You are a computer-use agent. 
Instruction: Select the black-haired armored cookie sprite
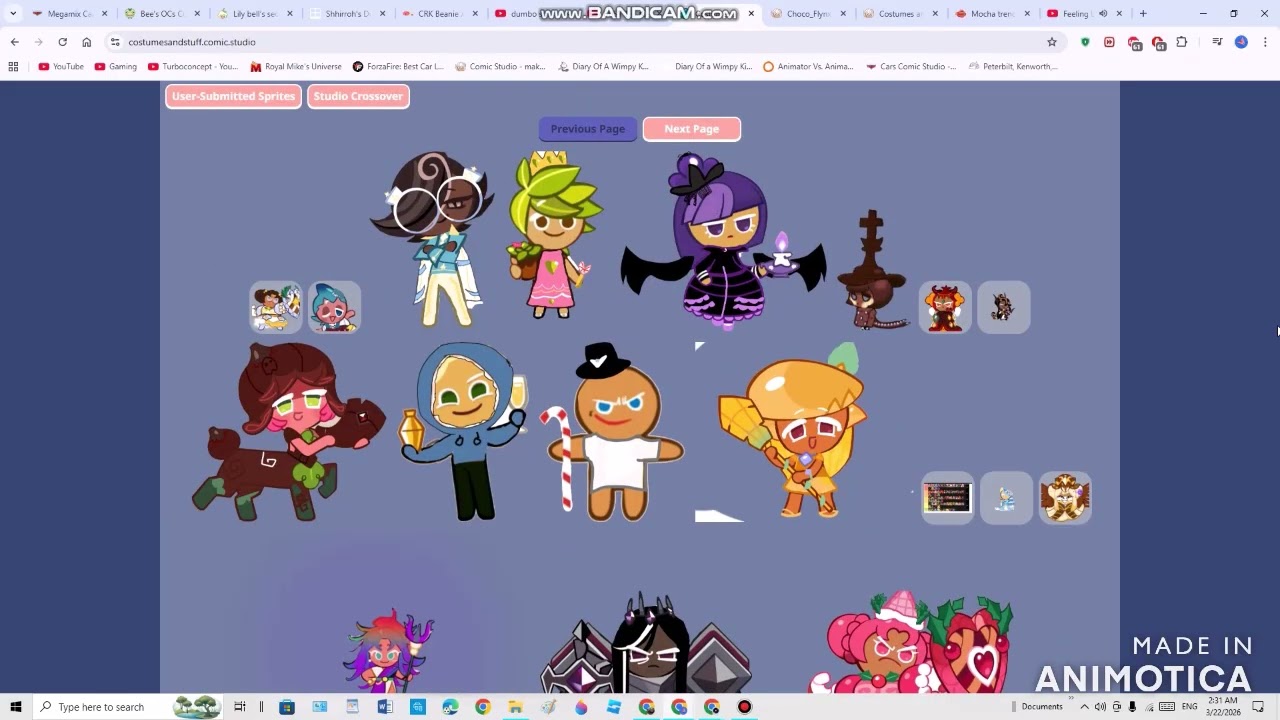tap(645, 645)
